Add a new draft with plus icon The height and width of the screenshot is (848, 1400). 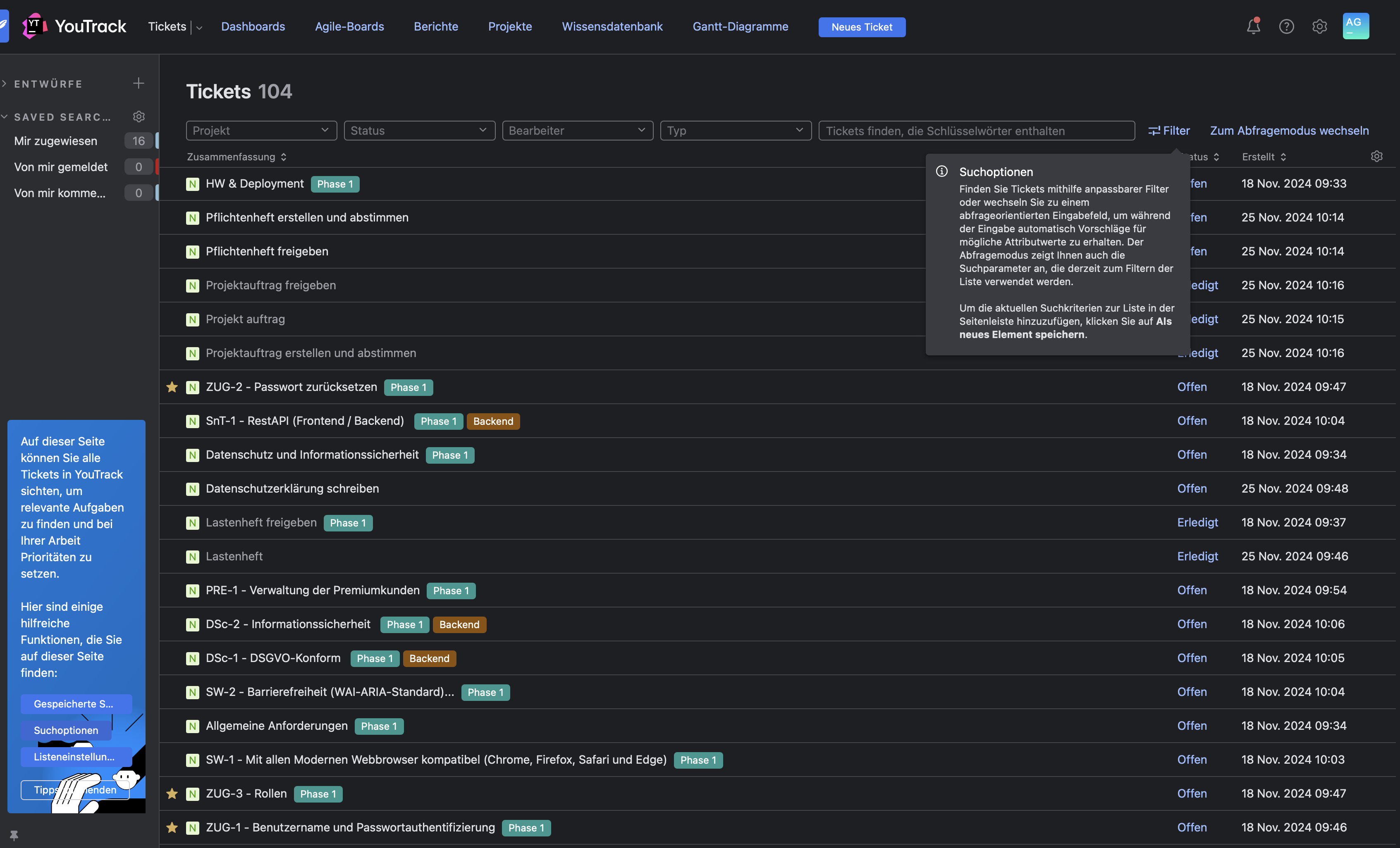coord(139,83)
